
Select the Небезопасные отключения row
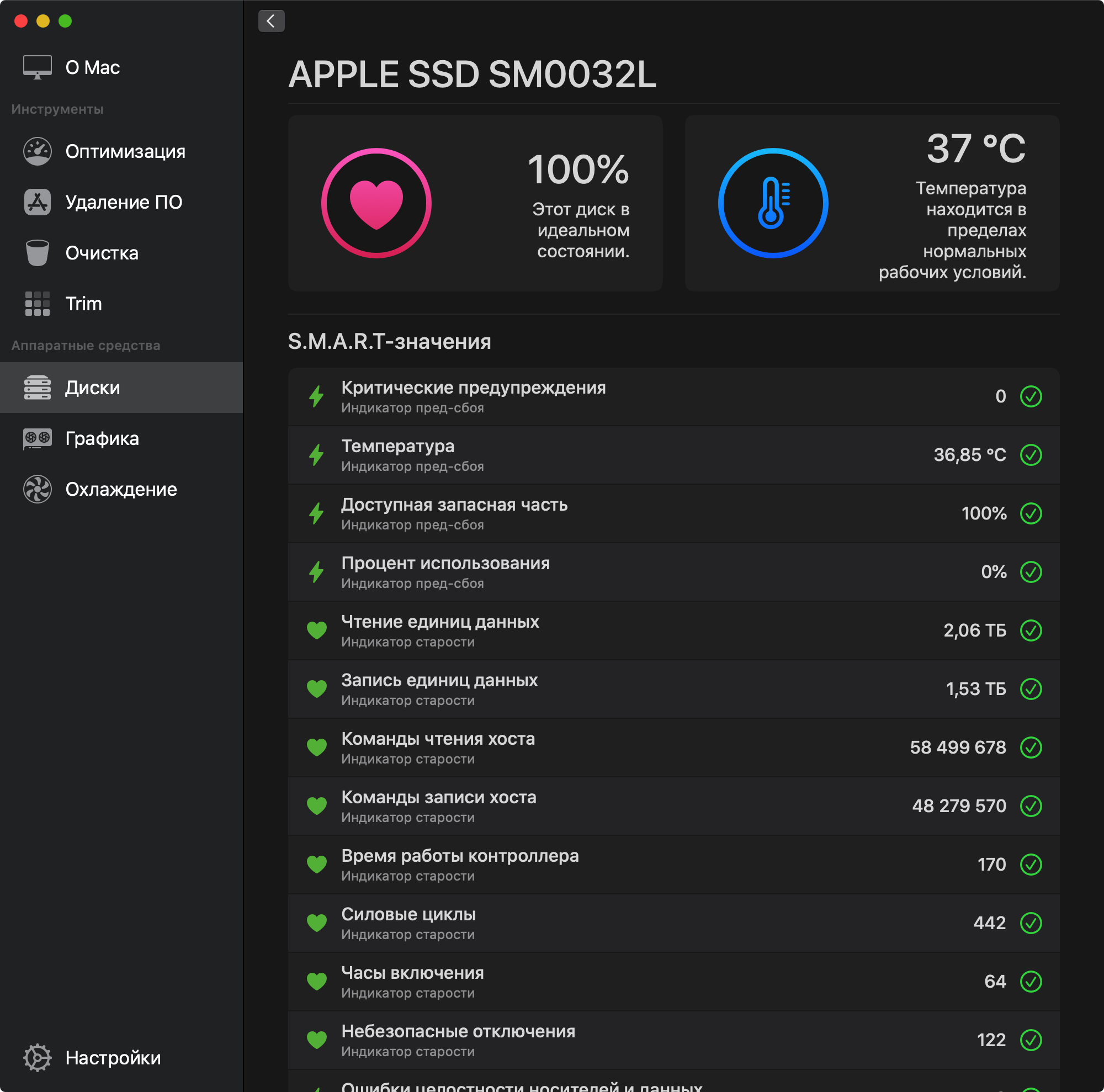673,1040
